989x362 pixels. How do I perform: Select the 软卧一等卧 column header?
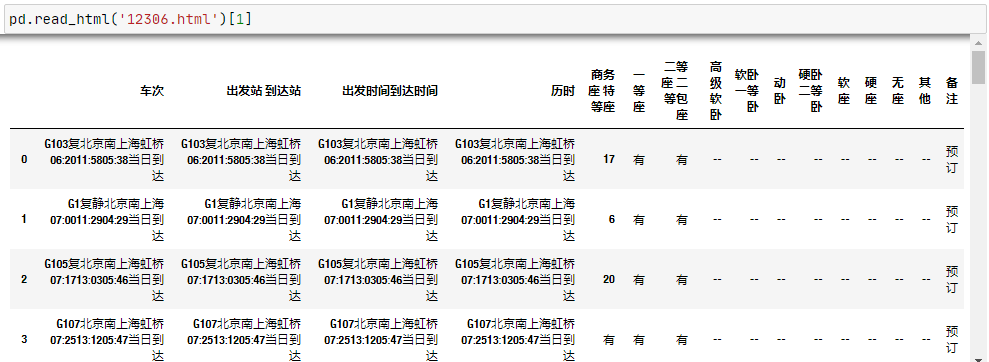(747, 91)
